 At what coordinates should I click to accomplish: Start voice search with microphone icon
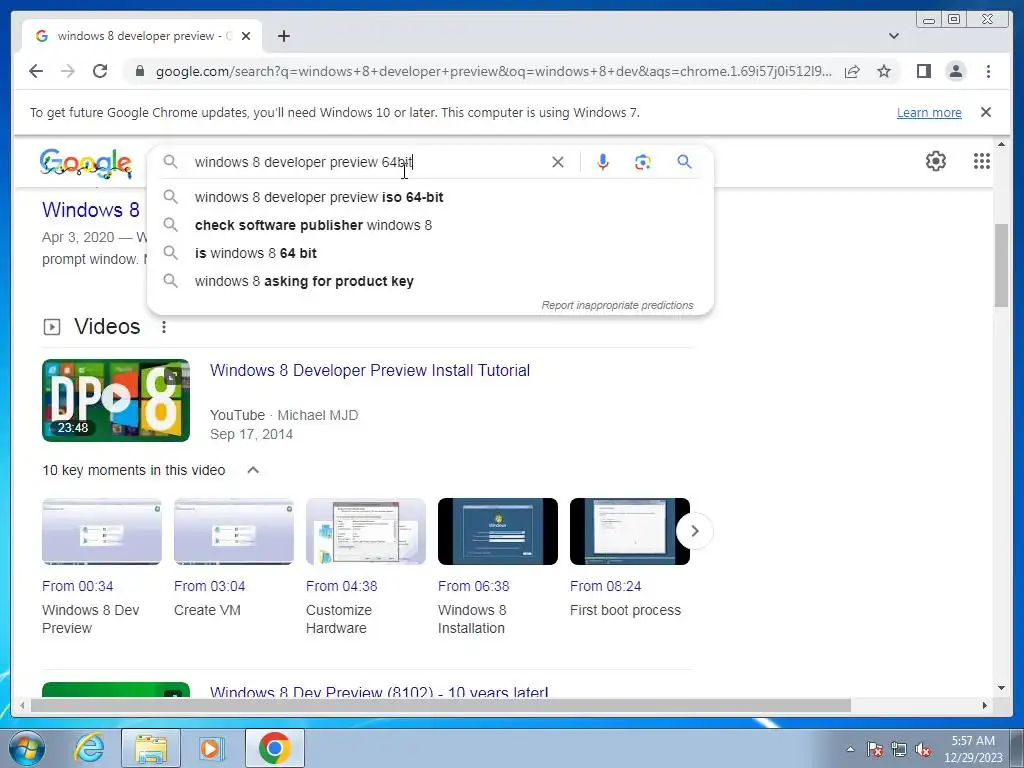603,162
